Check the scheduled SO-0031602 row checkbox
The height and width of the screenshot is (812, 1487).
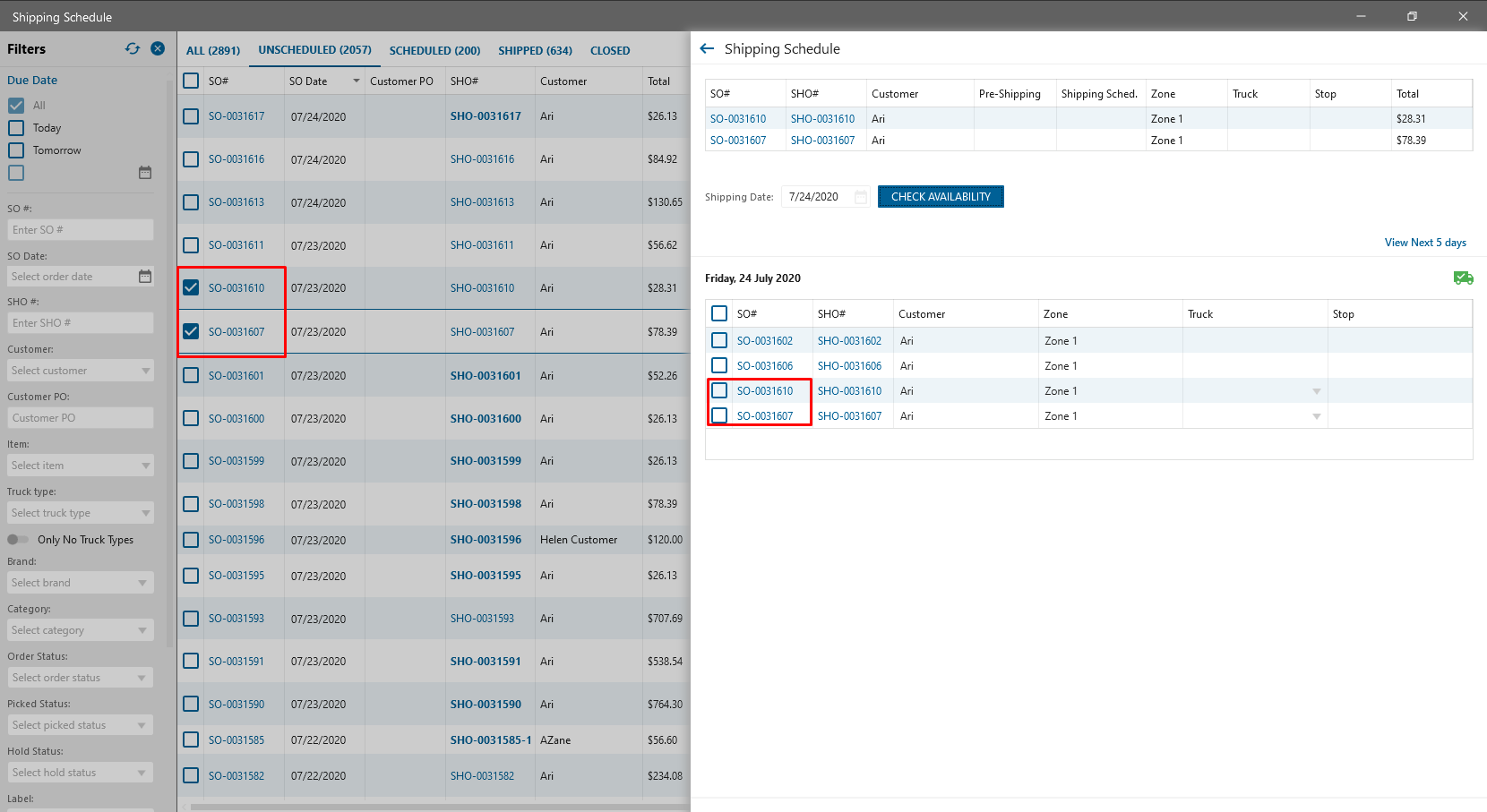(x=719, y=340)
